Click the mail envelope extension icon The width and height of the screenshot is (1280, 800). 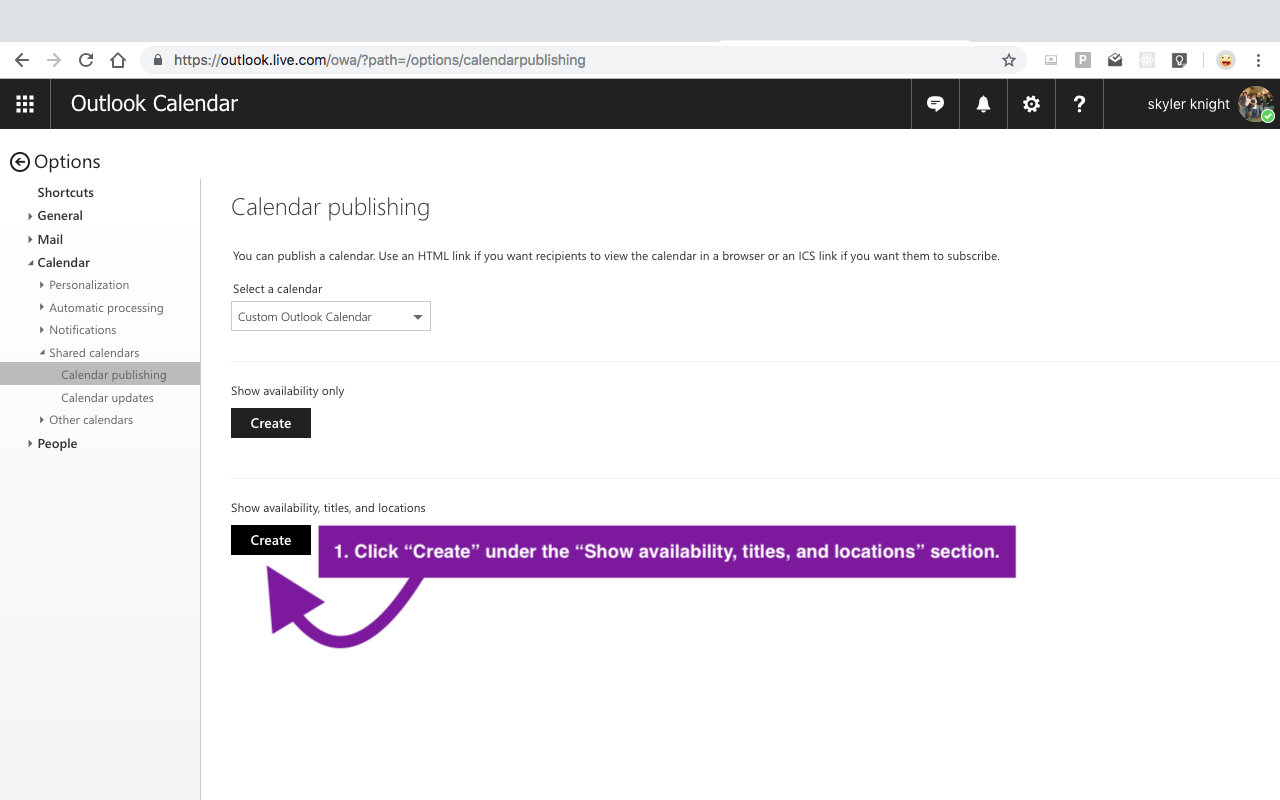point(1115,60)
